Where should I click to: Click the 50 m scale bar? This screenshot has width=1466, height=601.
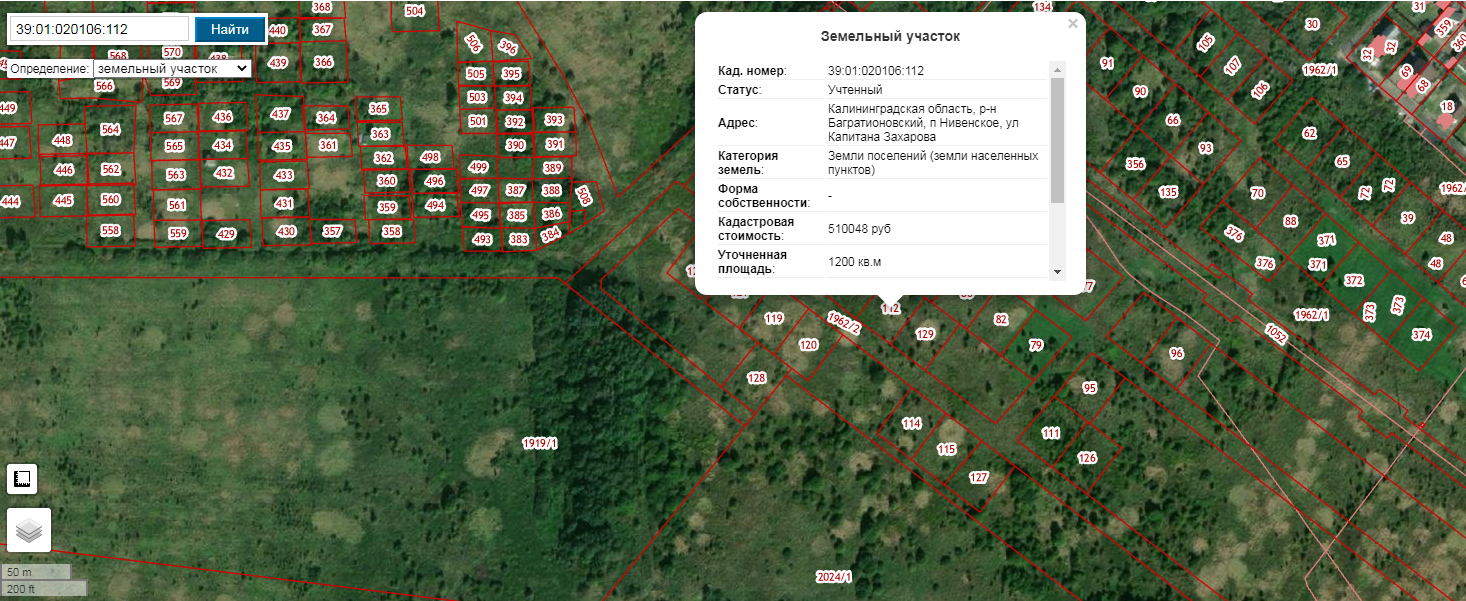[36, 571]
